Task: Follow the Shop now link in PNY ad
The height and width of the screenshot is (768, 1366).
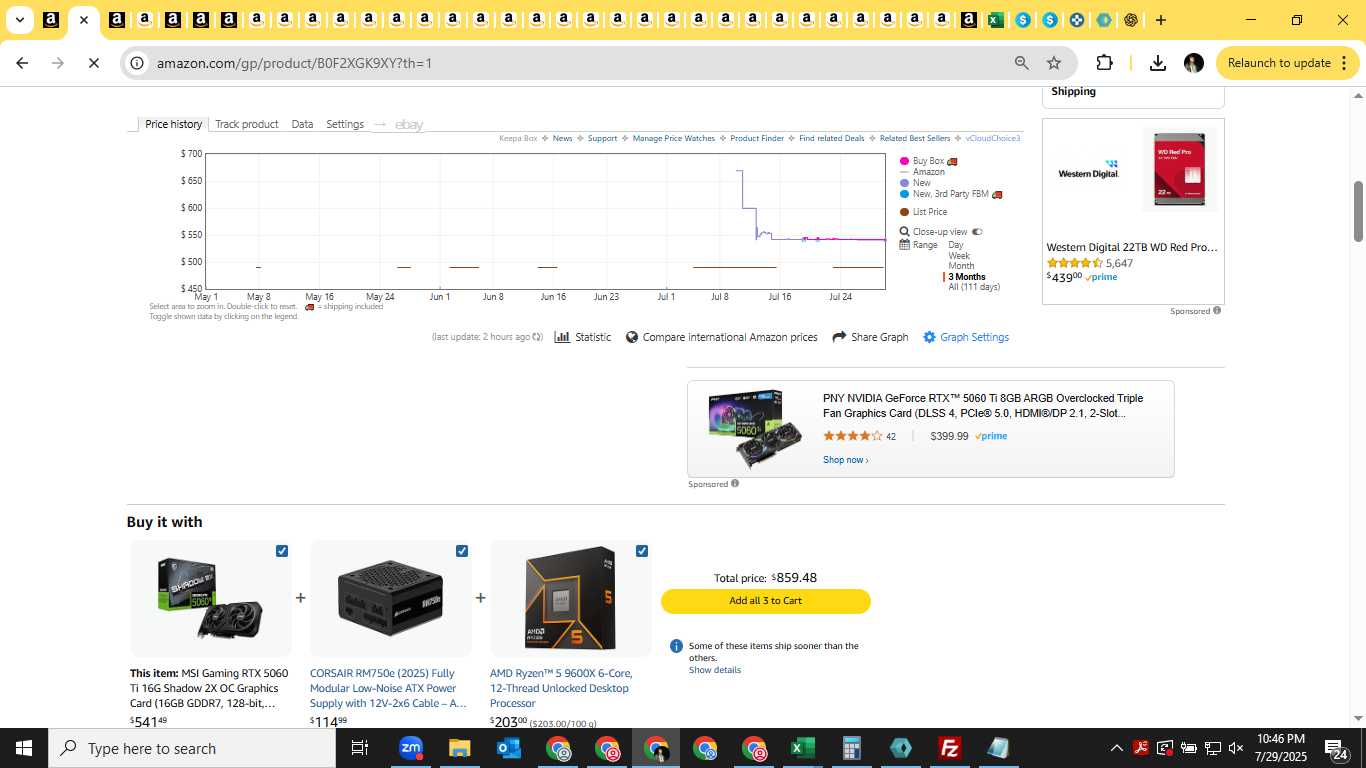Action: (x=846, y=460)
